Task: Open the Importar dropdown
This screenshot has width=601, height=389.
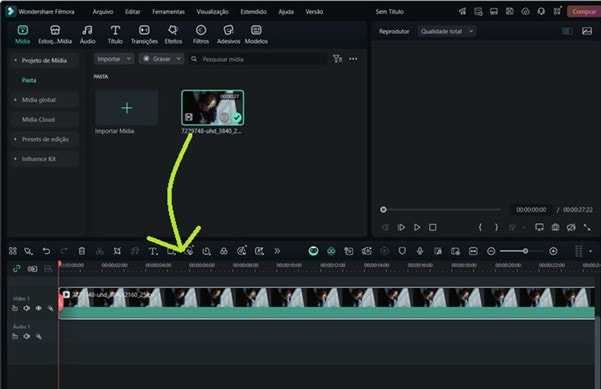Action: point(114,59)
